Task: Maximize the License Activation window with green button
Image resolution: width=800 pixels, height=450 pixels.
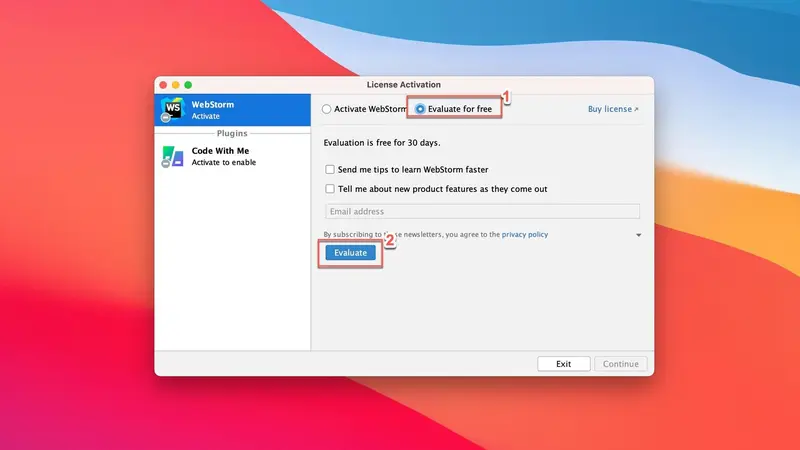Action: point(188,85)
